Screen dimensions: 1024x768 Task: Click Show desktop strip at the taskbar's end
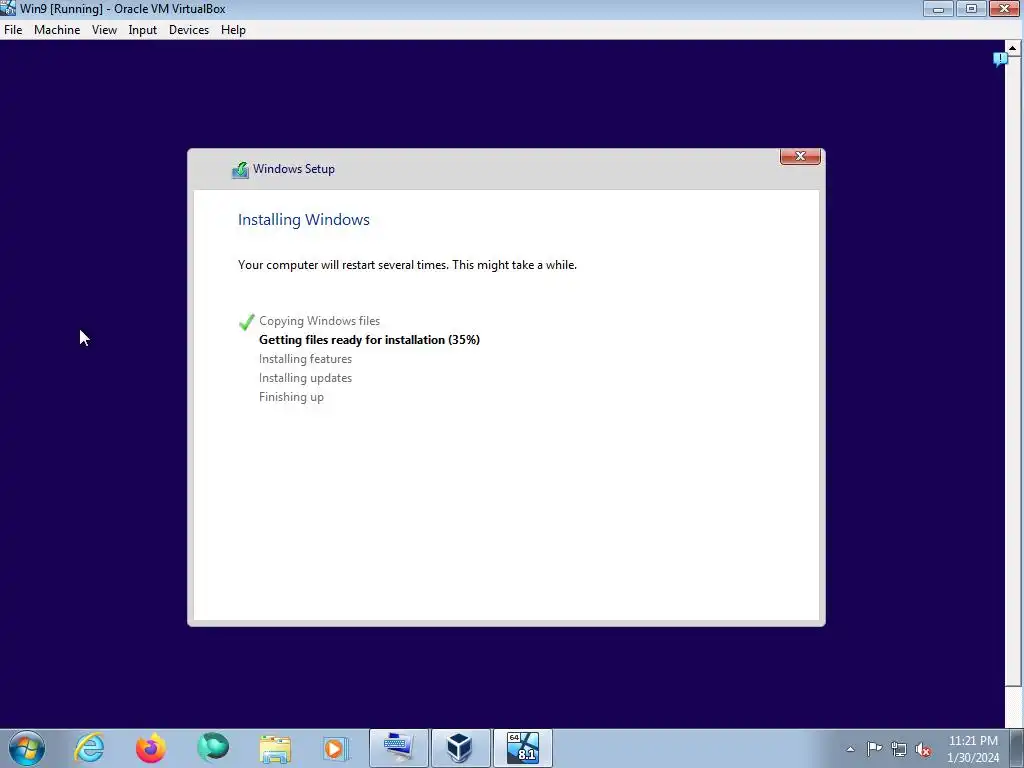(1017, 748)
